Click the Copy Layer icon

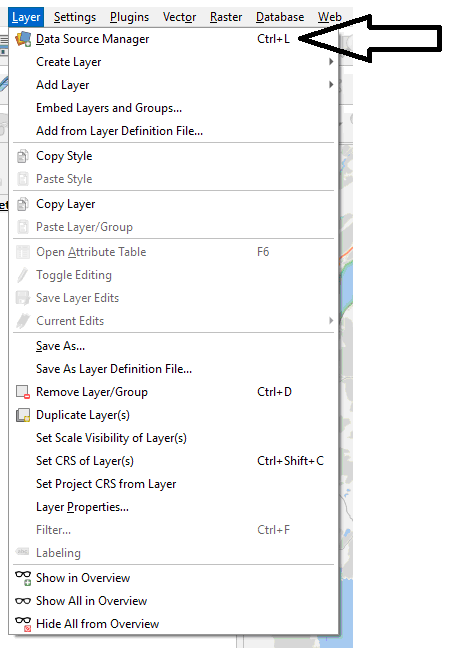click(23, 204)
